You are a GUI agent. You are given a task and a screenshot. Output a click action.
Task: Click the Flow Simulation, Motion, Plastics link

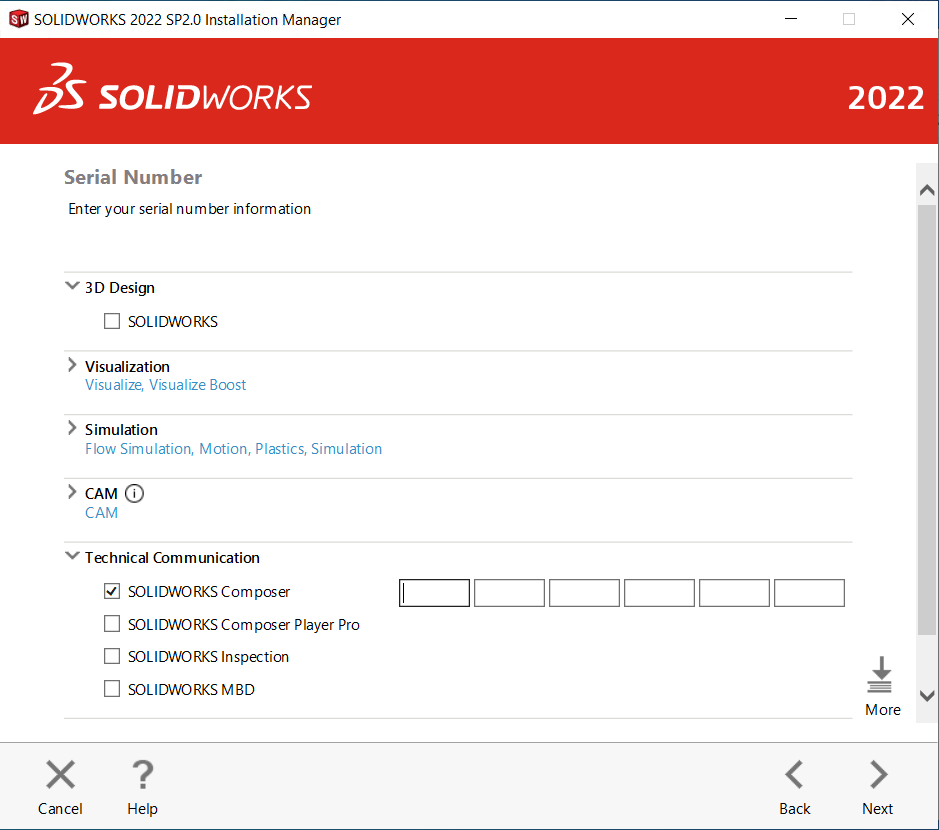233,449
